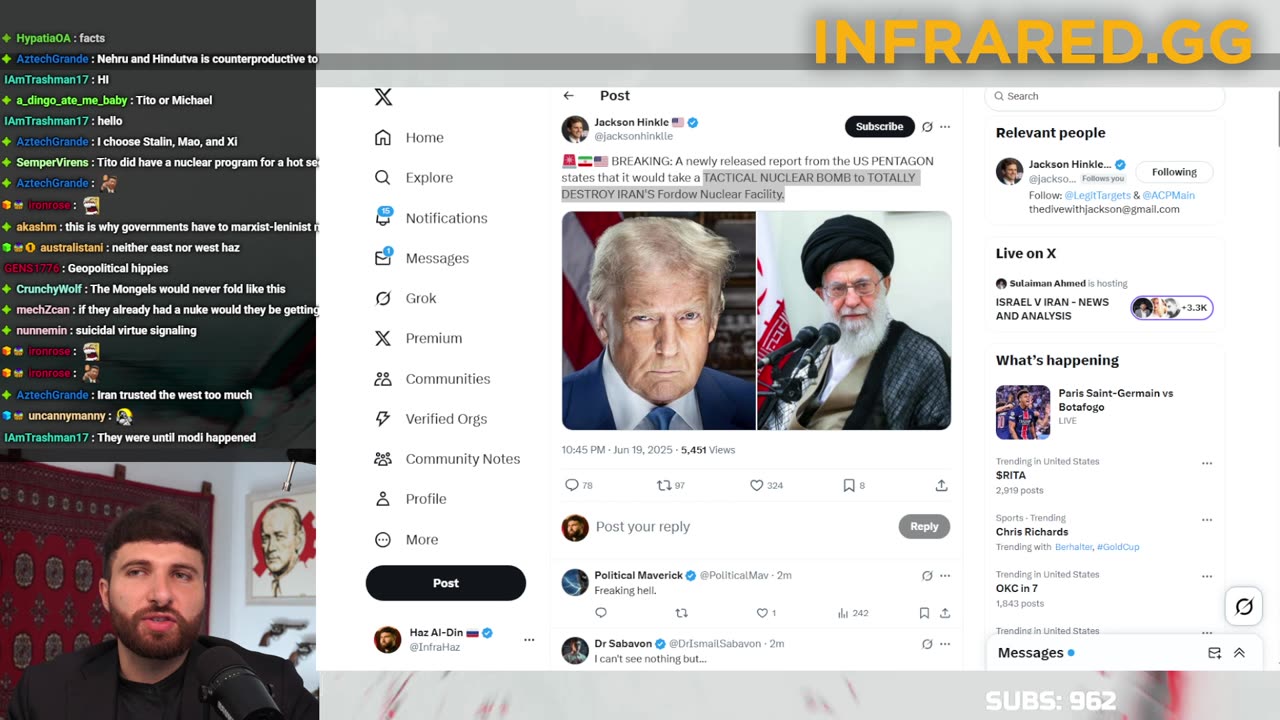Click the More circle icon
1280x720 pixels.
[x=383, y=540]
